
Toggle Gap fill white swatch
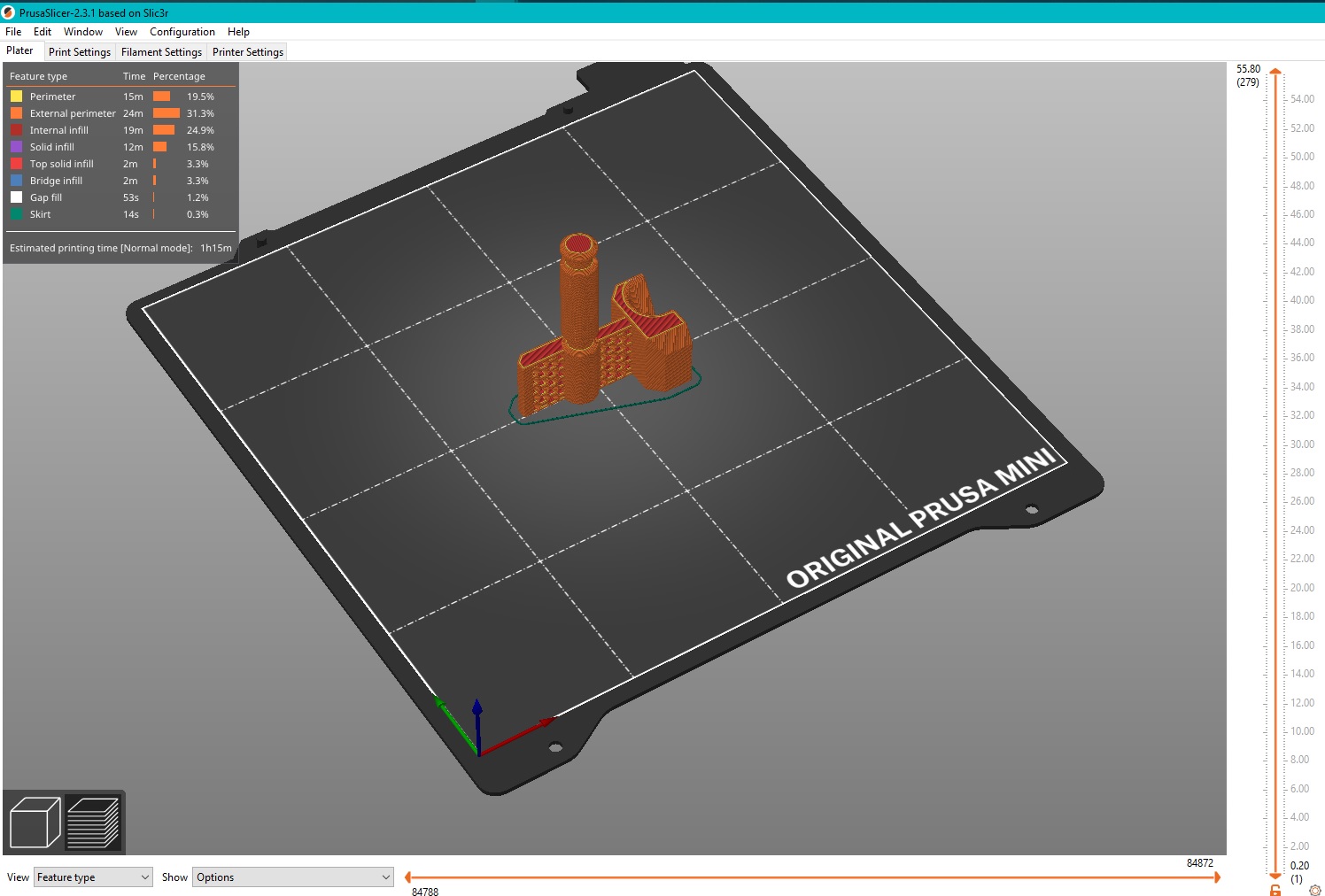(16, 197)
